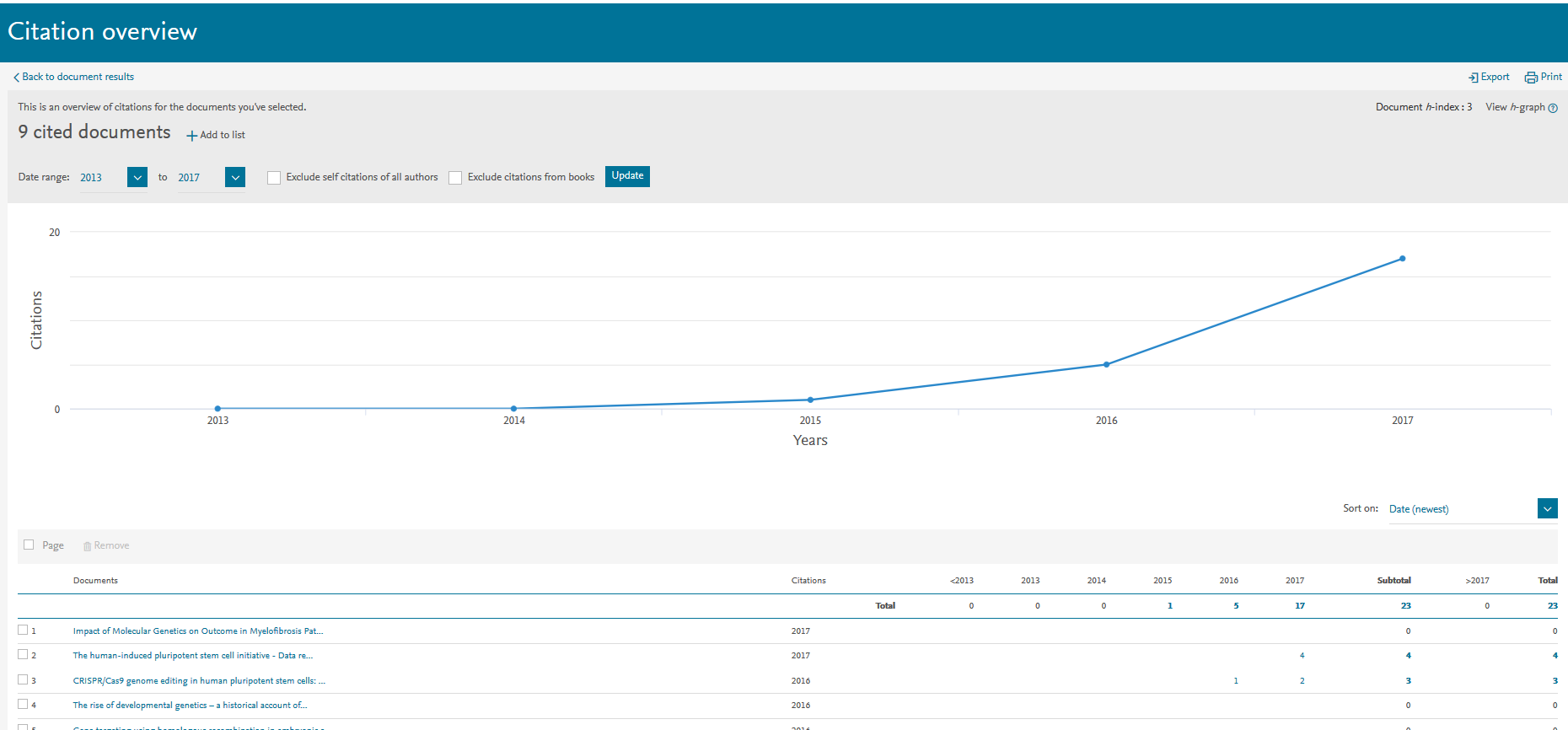Open View h-graph link
The image size is (1568, 730).
pyautogui.click(x=1515, y=107)
